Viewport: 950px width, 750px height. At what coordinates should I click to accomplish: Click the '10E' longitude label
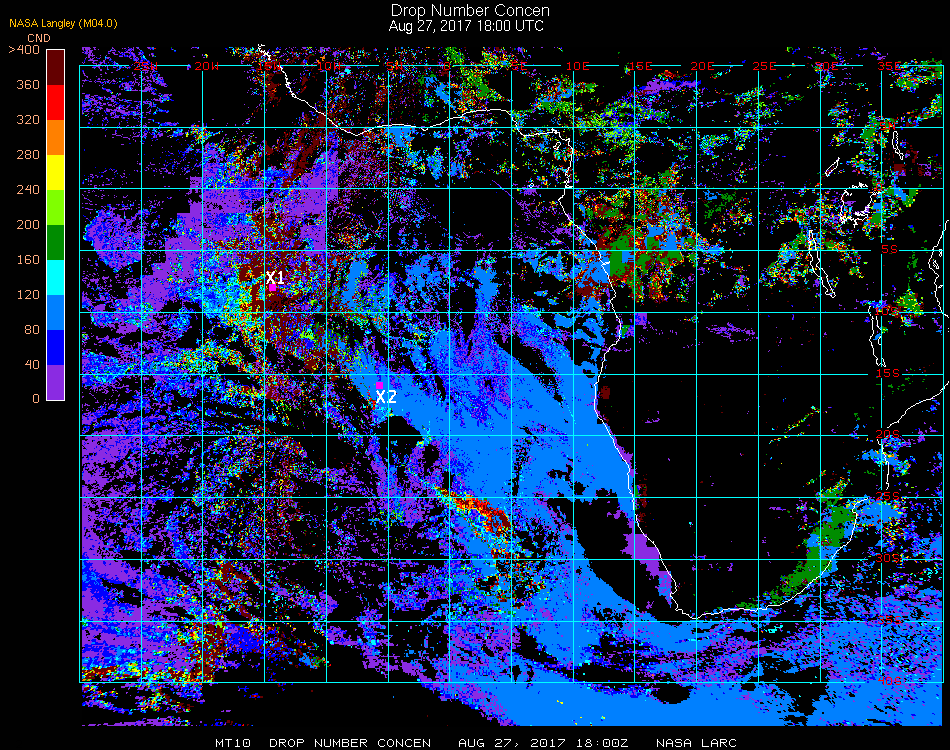pos(577,66)
